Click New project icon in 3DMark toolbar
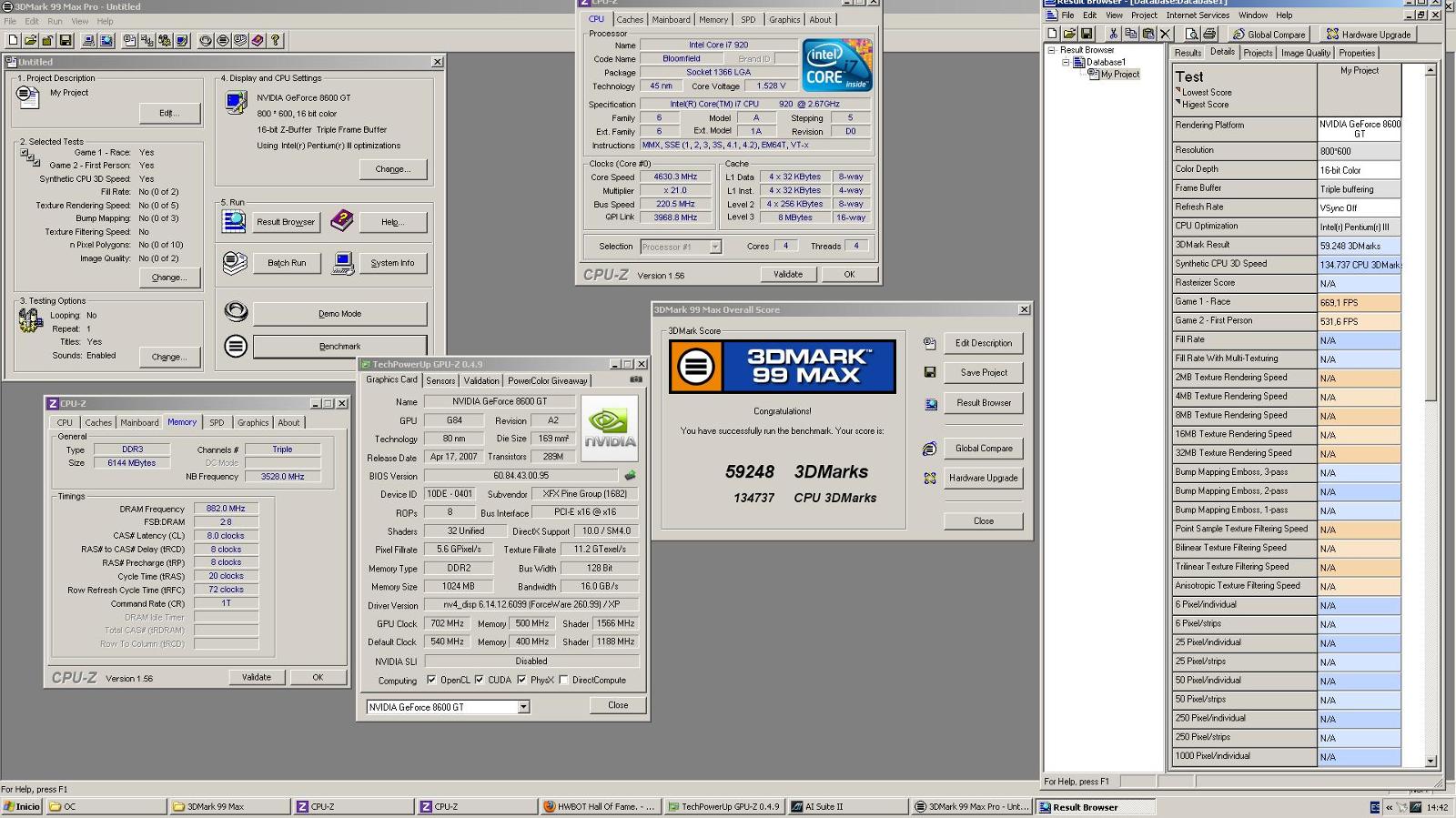Viewport: 1456px width, 818px height. 13,40
